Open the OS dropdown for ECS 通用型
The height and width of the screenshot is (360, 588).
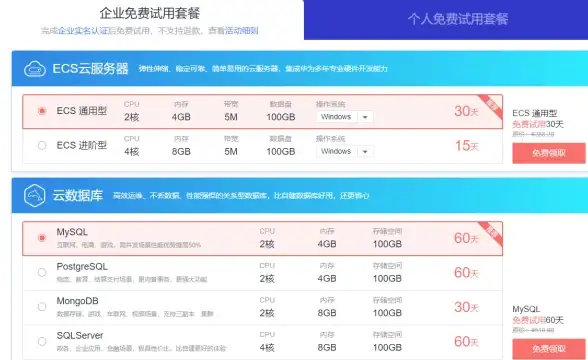tap(345, 117)
